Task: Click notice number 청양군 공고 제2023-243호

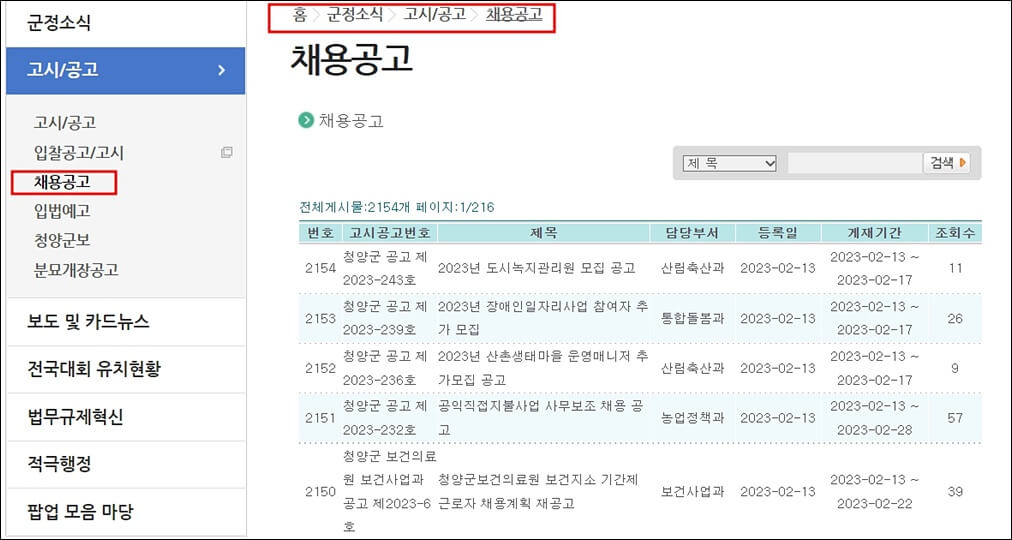Action: [x=385, y=268]
